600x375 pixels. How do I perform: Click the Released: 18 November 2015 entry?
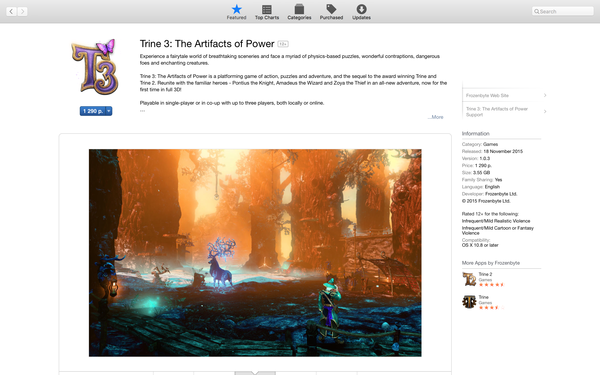pos(492,152)
